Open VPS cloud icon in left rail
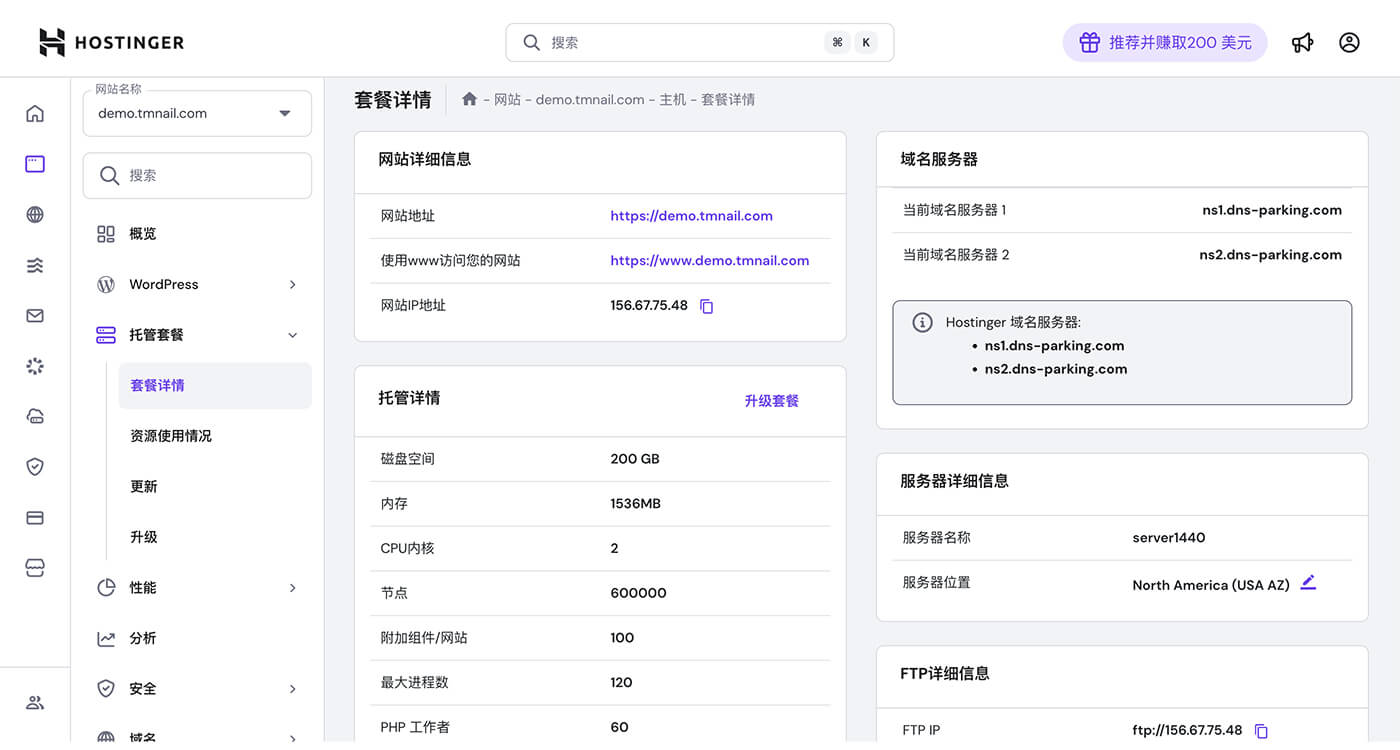Viewport: 1400px width, 750px height. click(x=35, y=417)
